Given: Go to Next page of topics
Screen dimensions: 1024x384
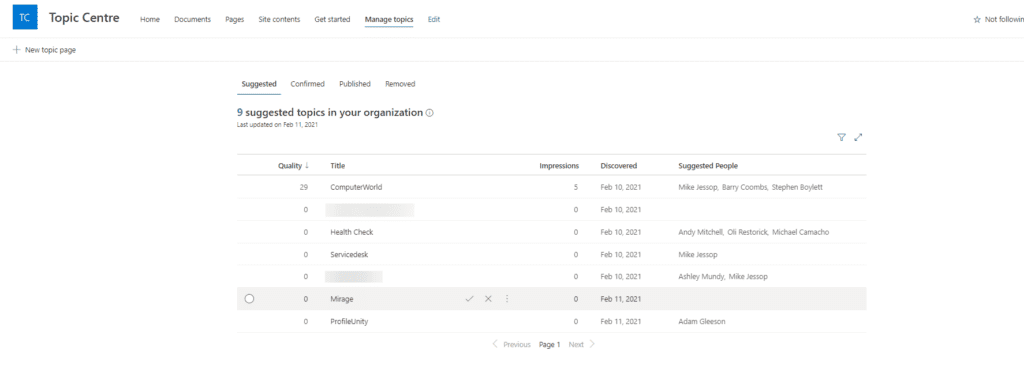Looking at the screenshot, I should click(x=582, y=345).
